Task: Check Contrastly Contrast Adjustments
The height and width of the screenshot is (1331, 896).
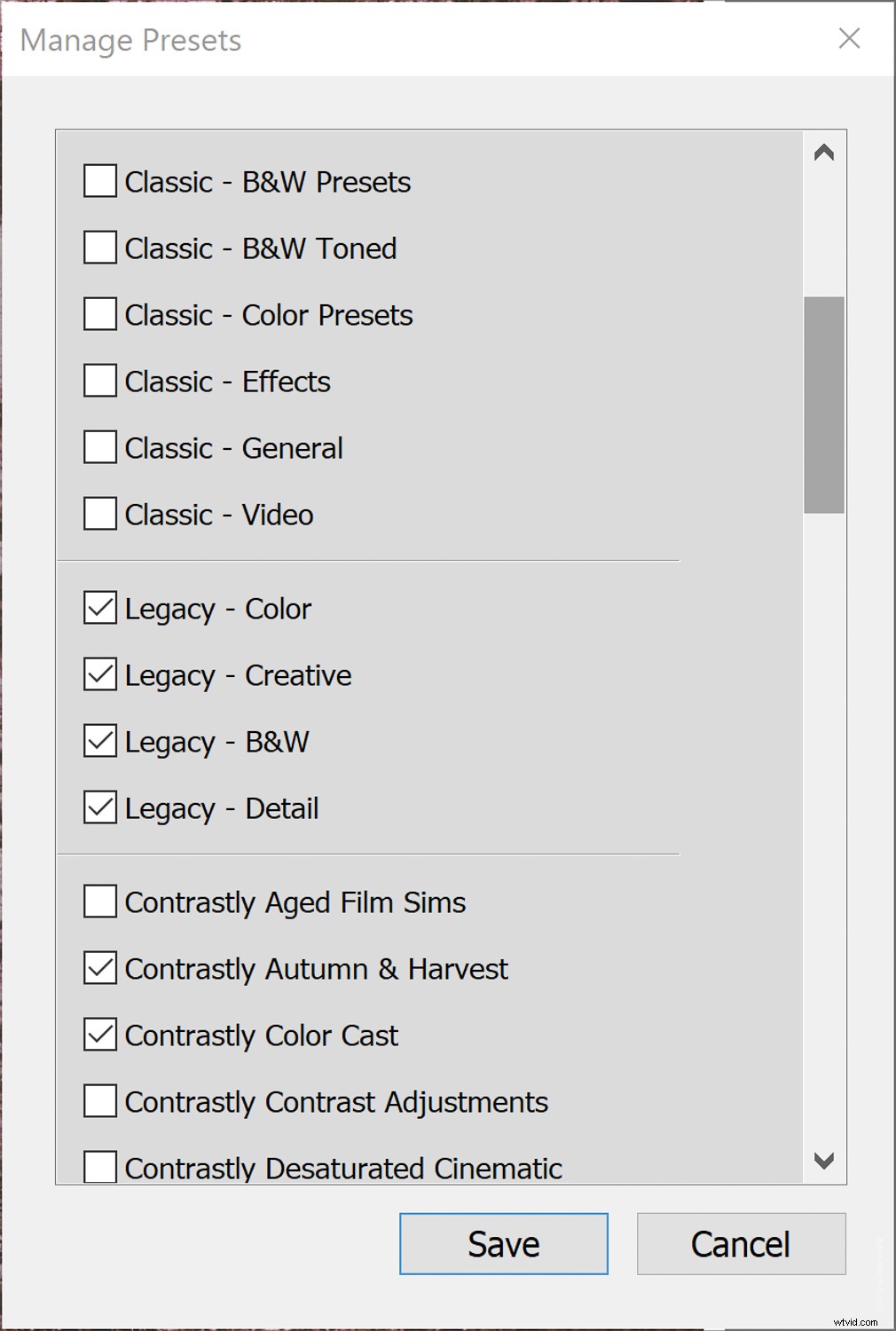Action: [x=98, y=1101]
